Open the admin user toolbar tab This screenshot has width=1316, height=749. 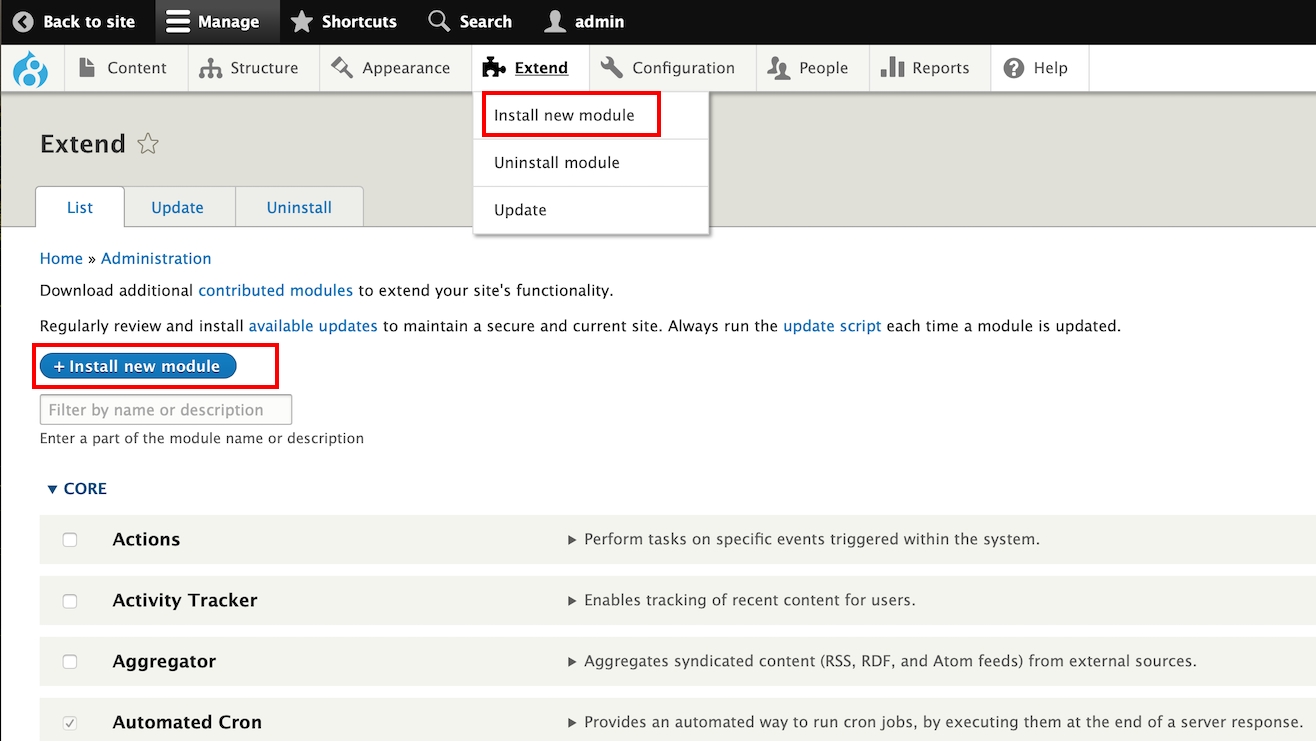coord(584,21)
